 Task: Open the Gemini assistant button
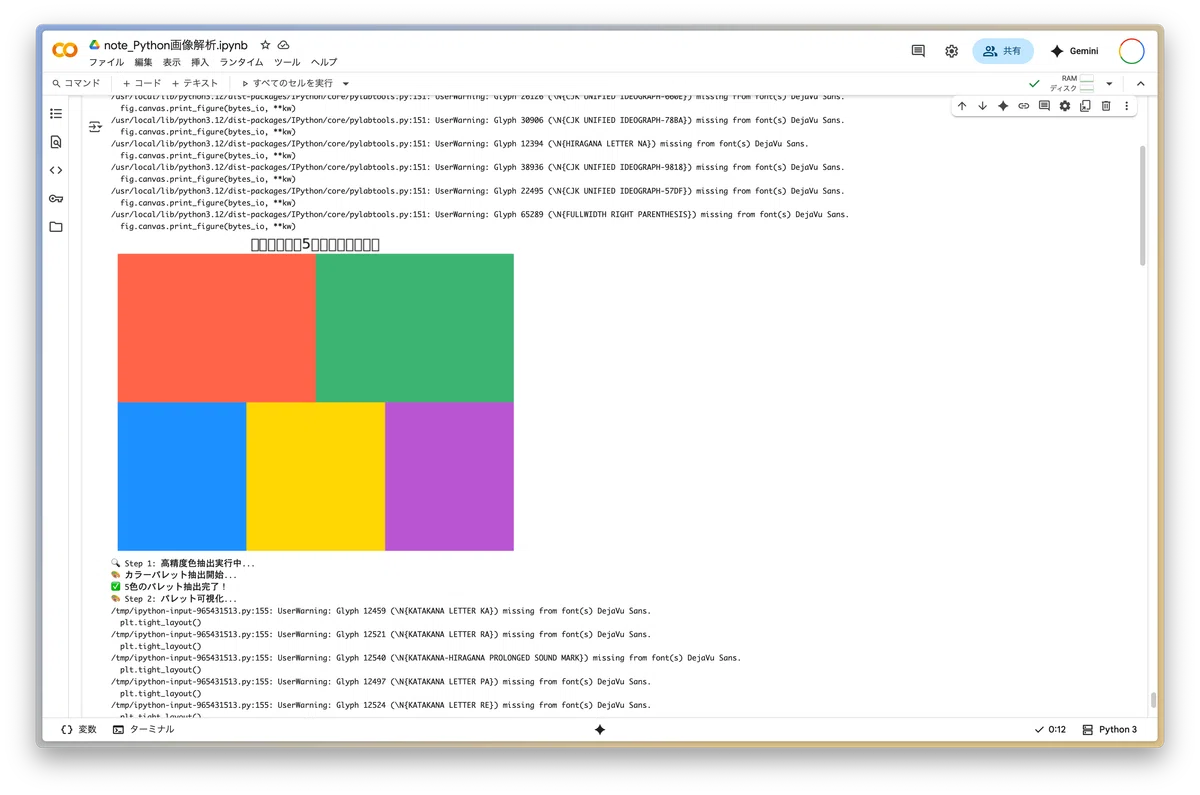click(1074, 51)
